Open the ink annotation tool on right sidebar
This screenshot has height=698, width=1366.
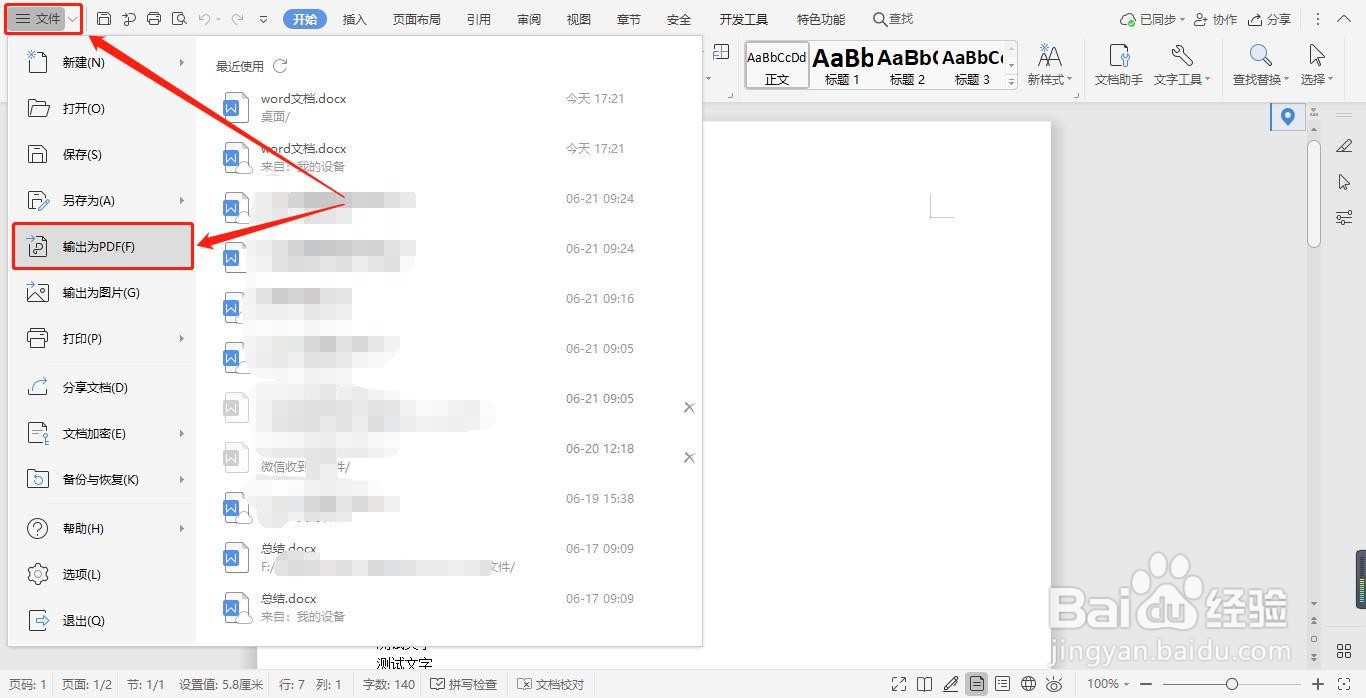point(1344,146)
